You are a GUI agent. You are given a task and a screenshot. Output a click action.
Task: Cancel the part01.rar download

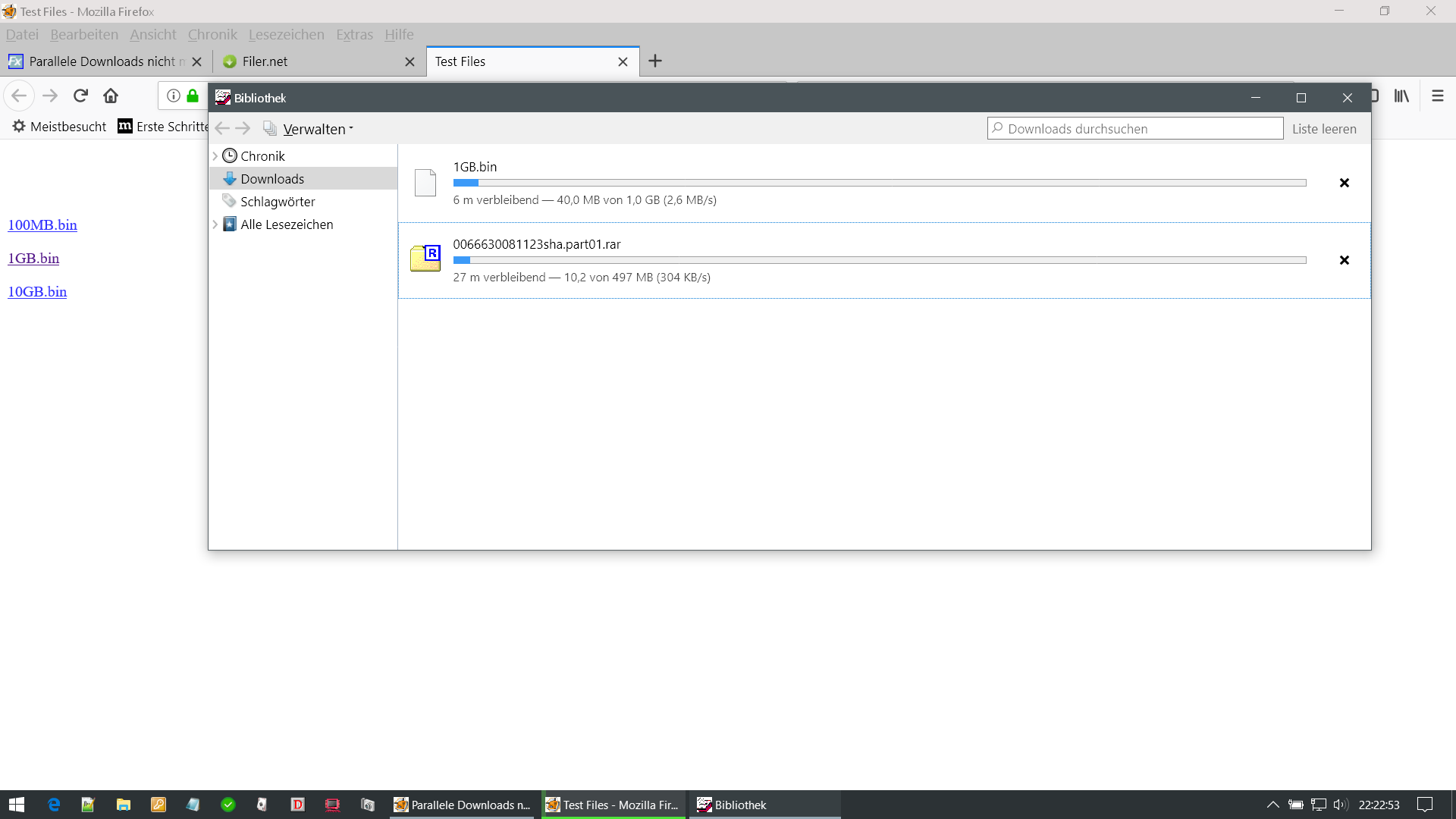(1344, 260)
